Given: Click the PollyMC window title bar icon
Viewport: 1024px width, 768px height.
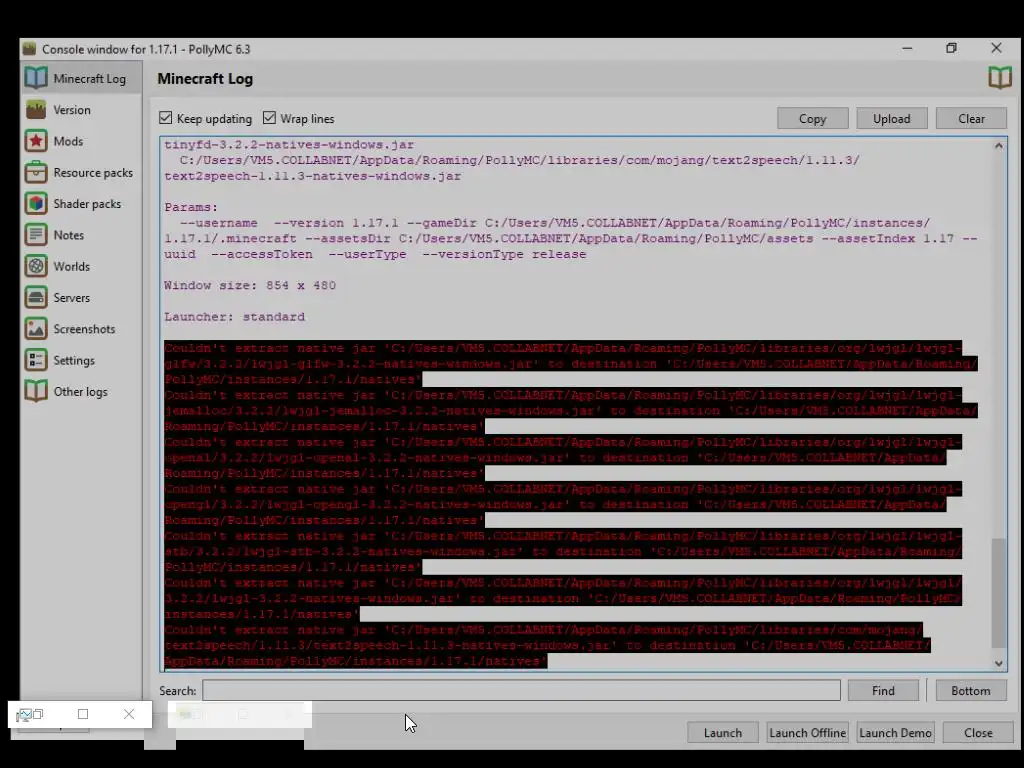Looking at the screenshot, I should click(x=29, y=49).
